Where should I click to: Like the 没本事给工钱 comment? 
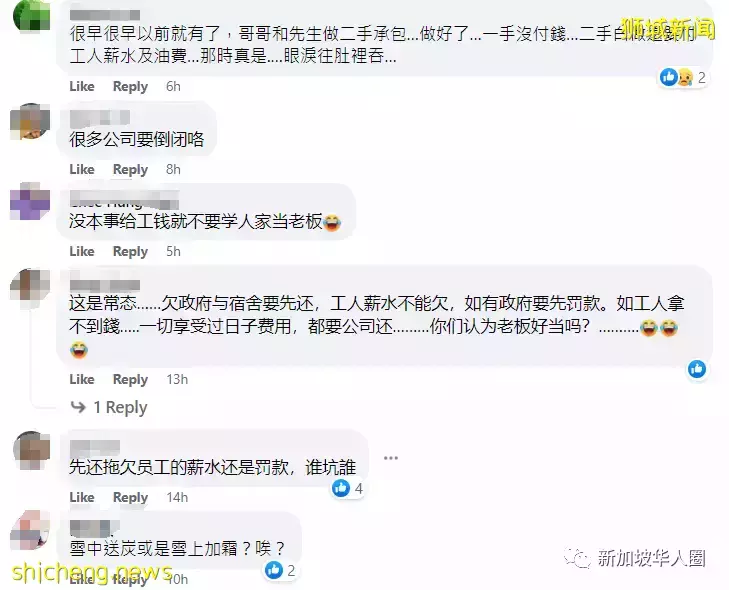(x=82, y=252)
